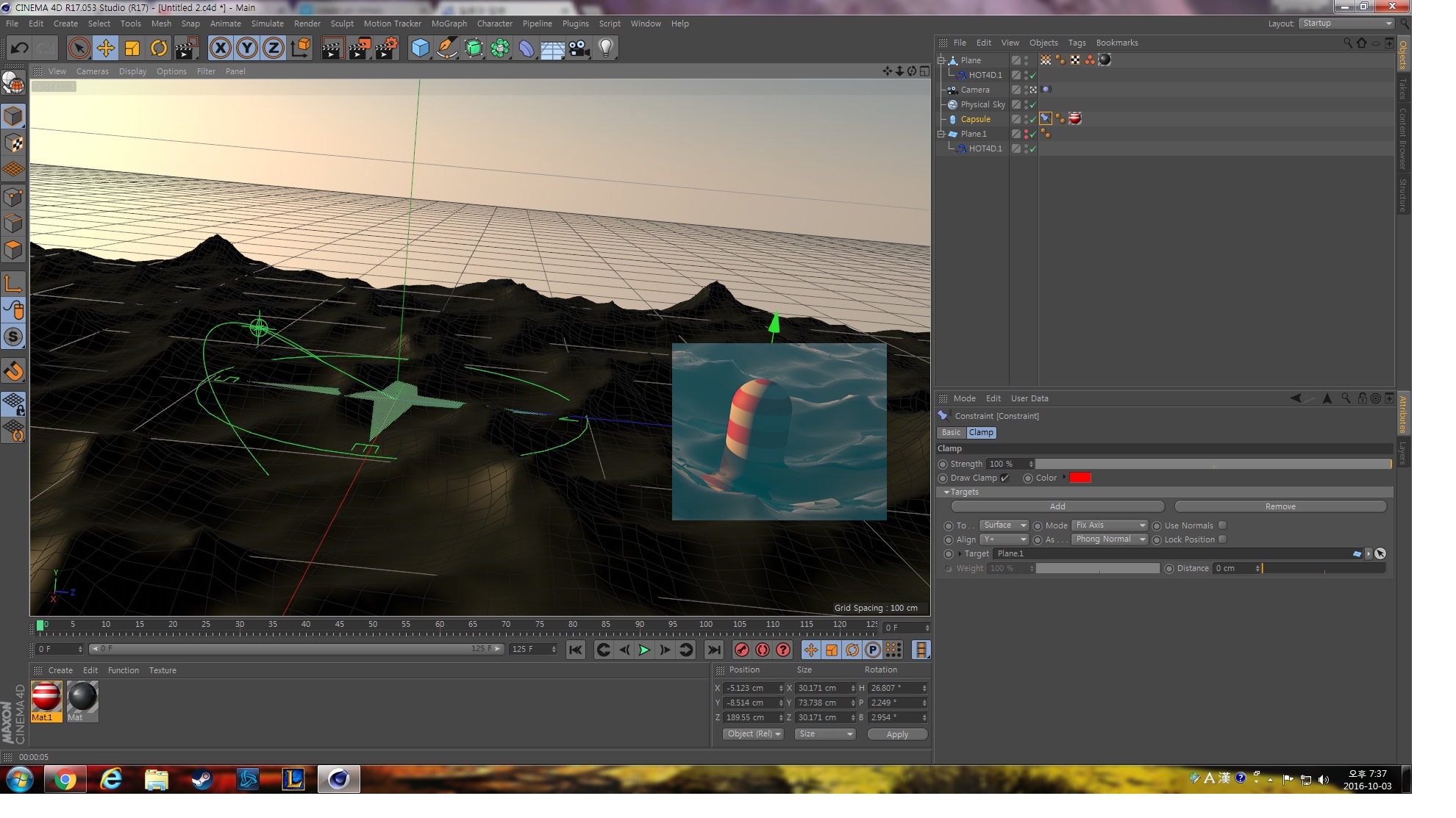The image size is (1456, 818).
Task: Open the MoGraph menu
Action: [x=449, y=24]
